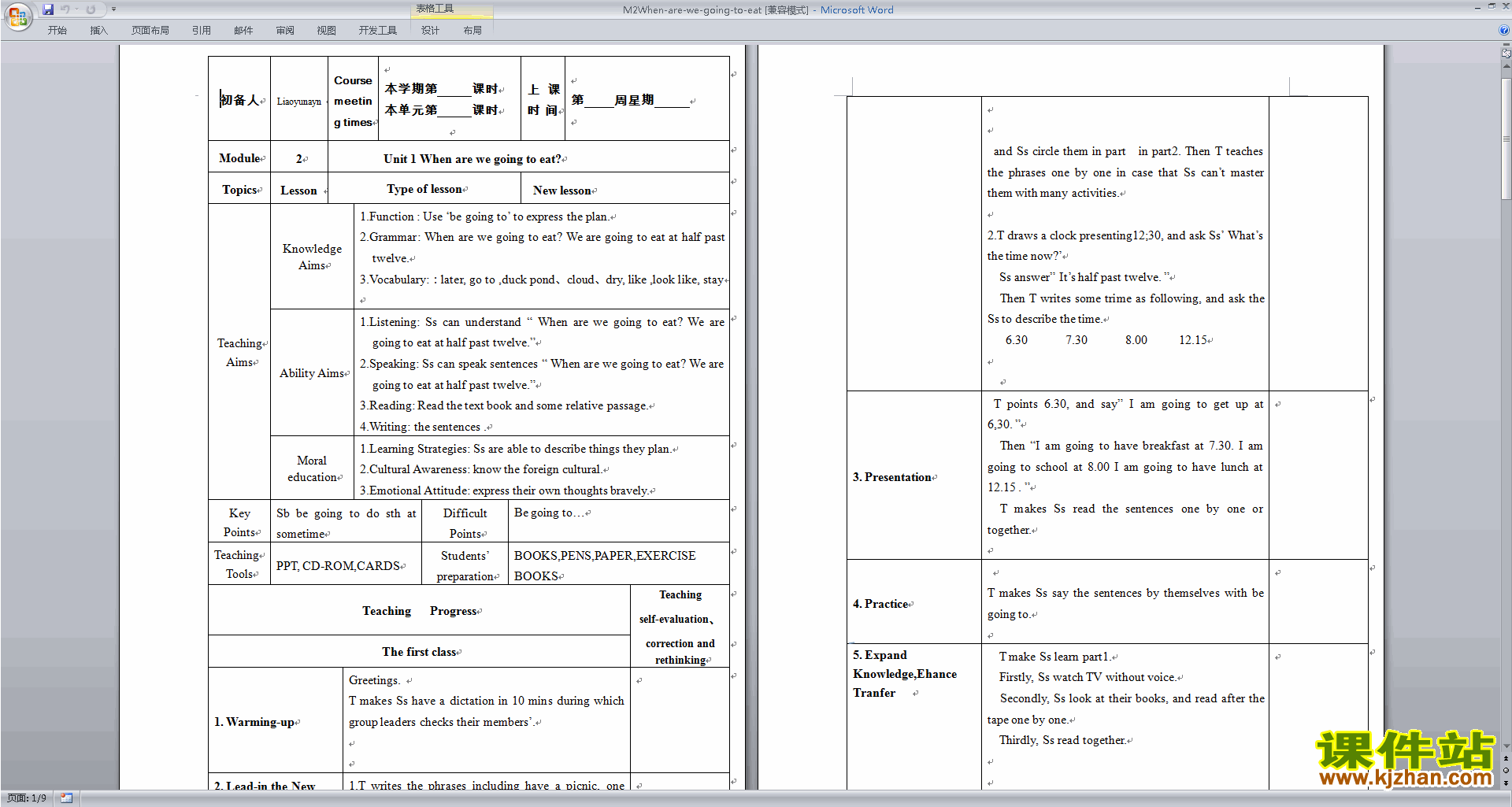The height and width of the screenshot is (807, 1512).
Task: Switch to the 视图 ribbon tab
Action: coord(326,30)
